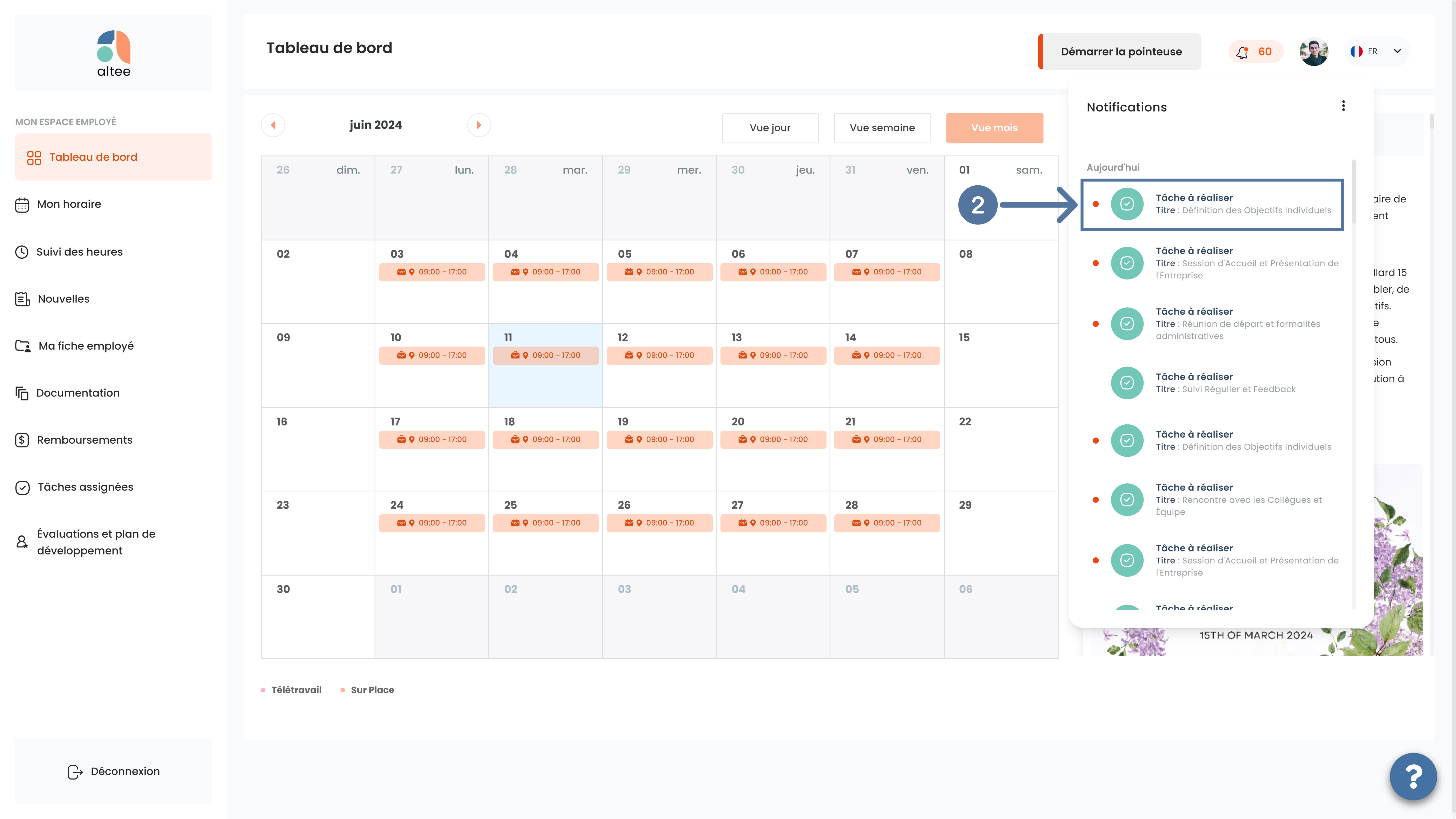Switch to Vue semaine

(882, 128)
